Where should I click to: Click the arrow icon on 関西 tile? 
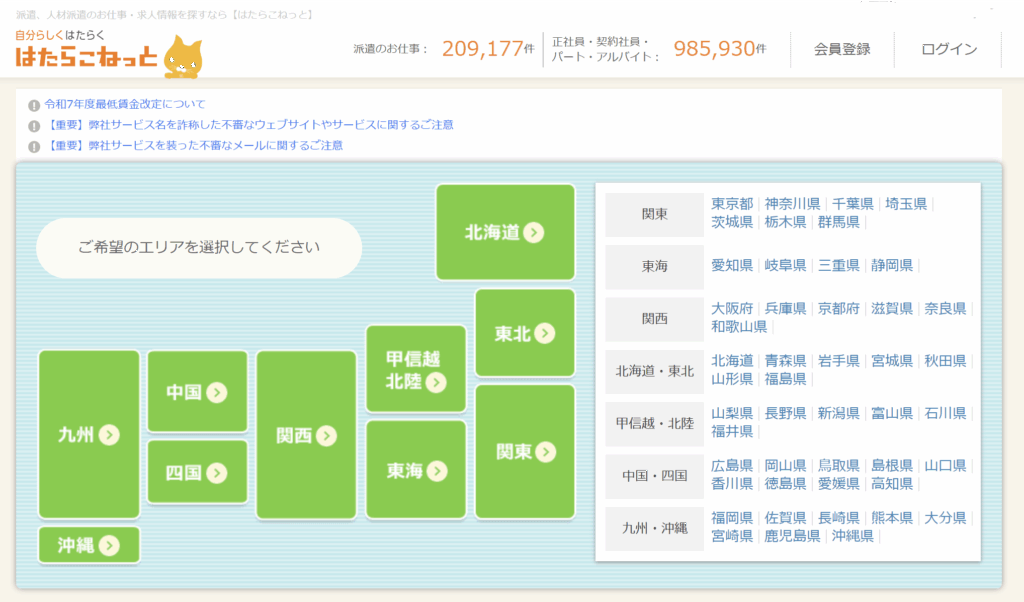tap(326, 436)
